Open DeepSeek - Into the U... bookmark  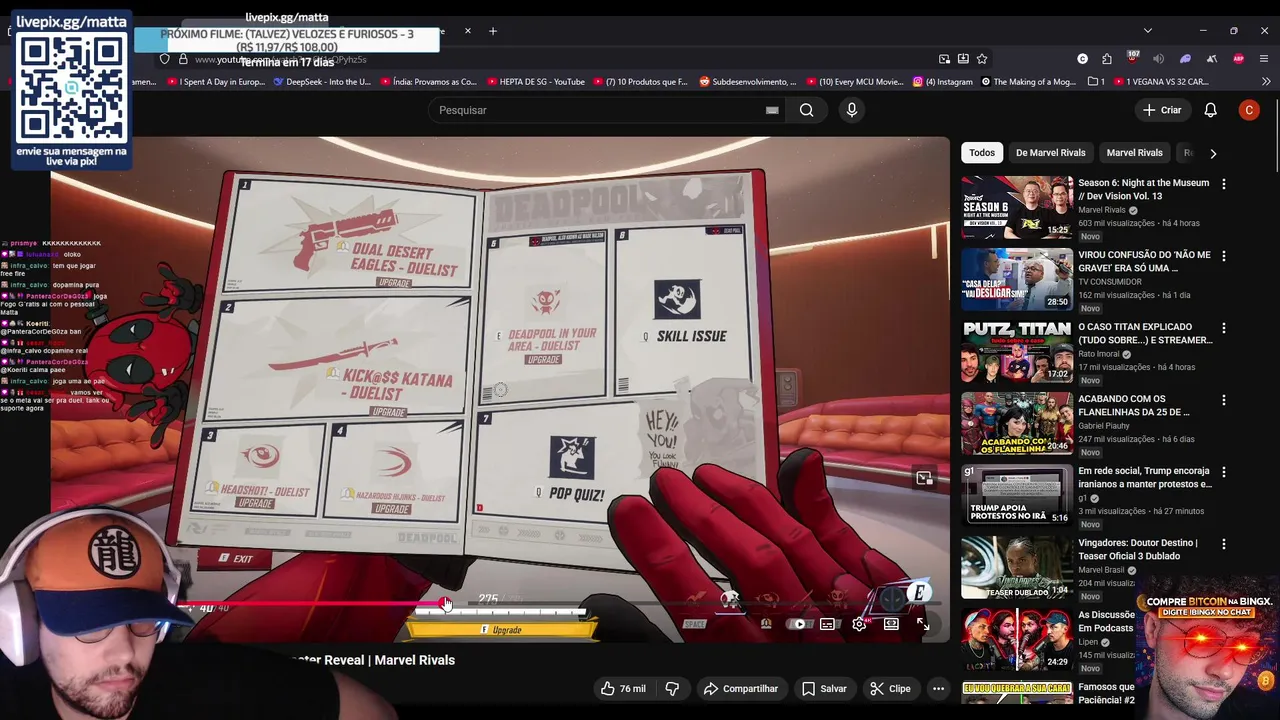[x=322, y=82]
